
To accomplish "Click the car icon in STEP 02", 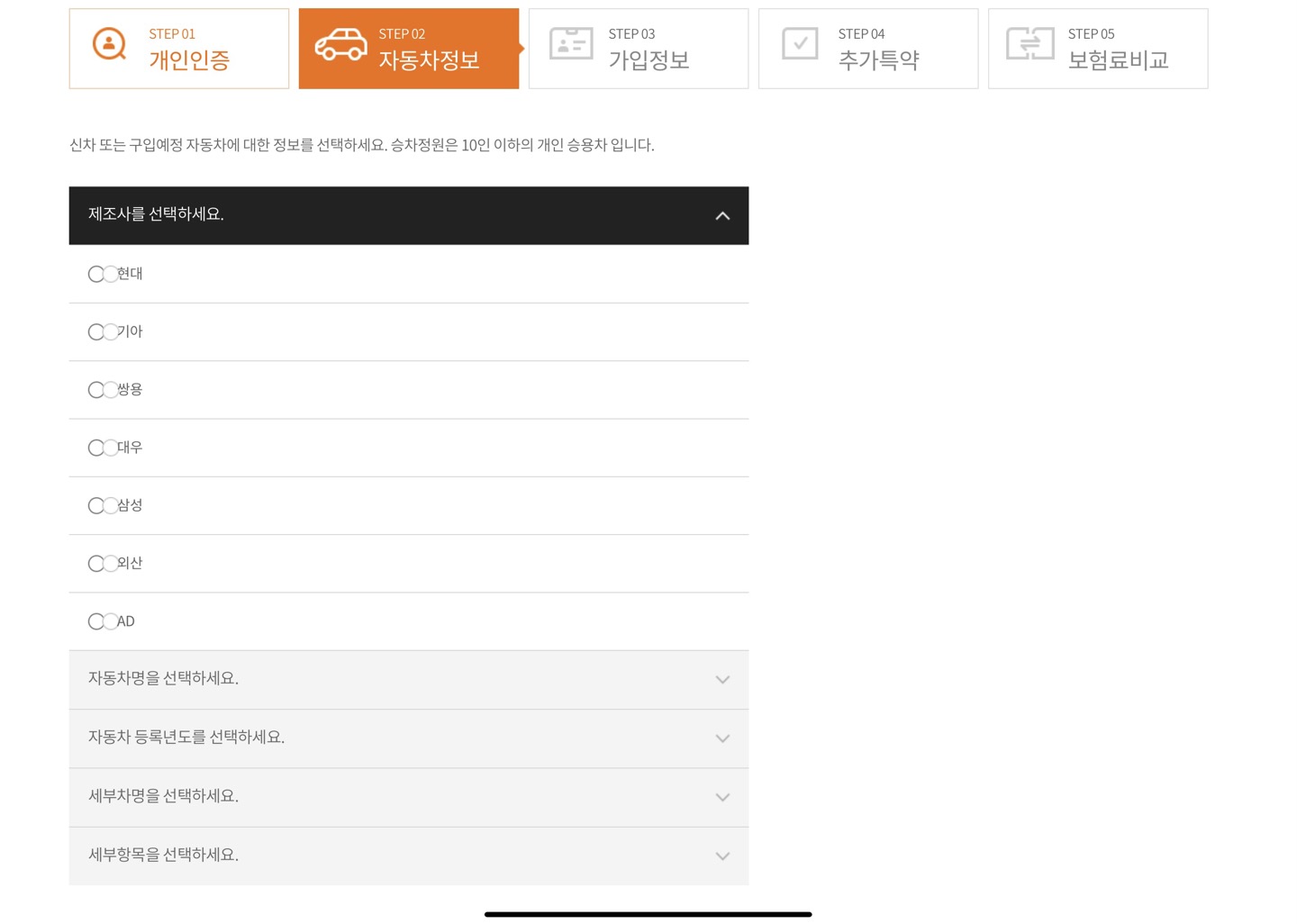I will tap(340, 45).
